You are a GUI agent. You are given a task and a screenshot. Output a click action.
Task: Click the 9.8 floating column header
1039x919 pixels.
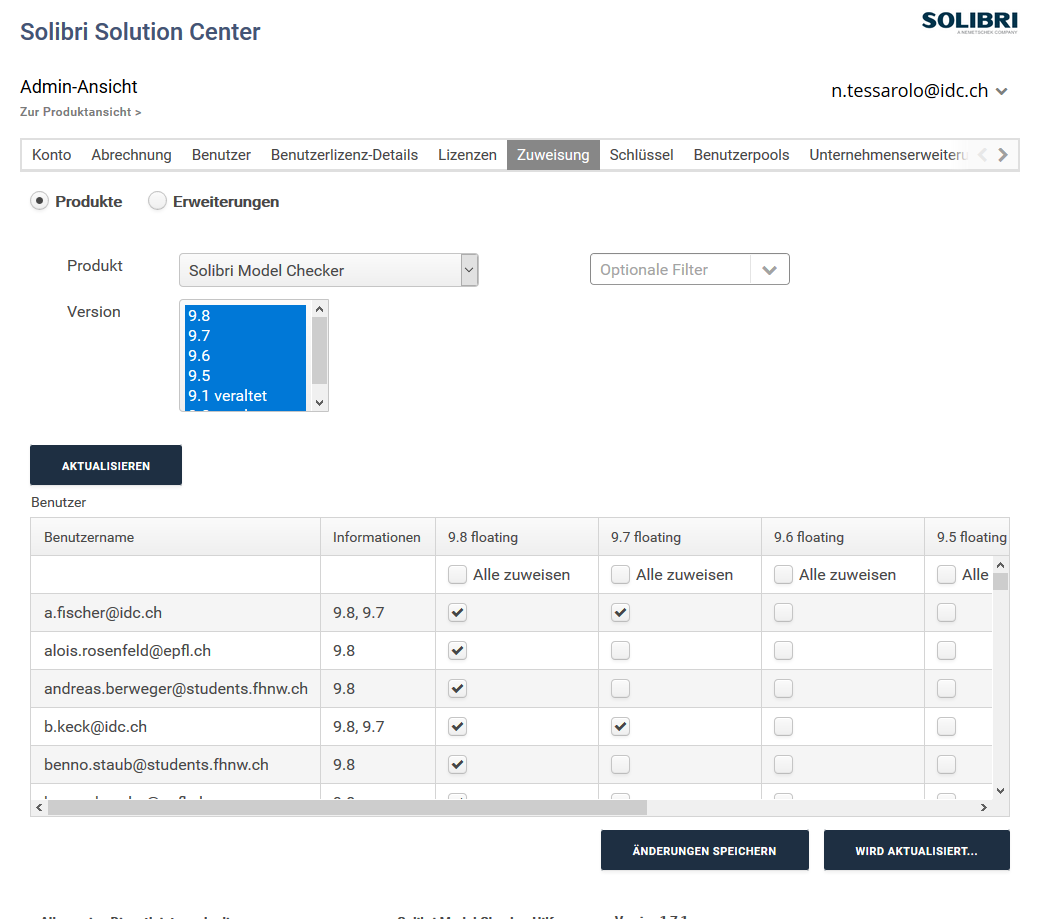[517, 537]
